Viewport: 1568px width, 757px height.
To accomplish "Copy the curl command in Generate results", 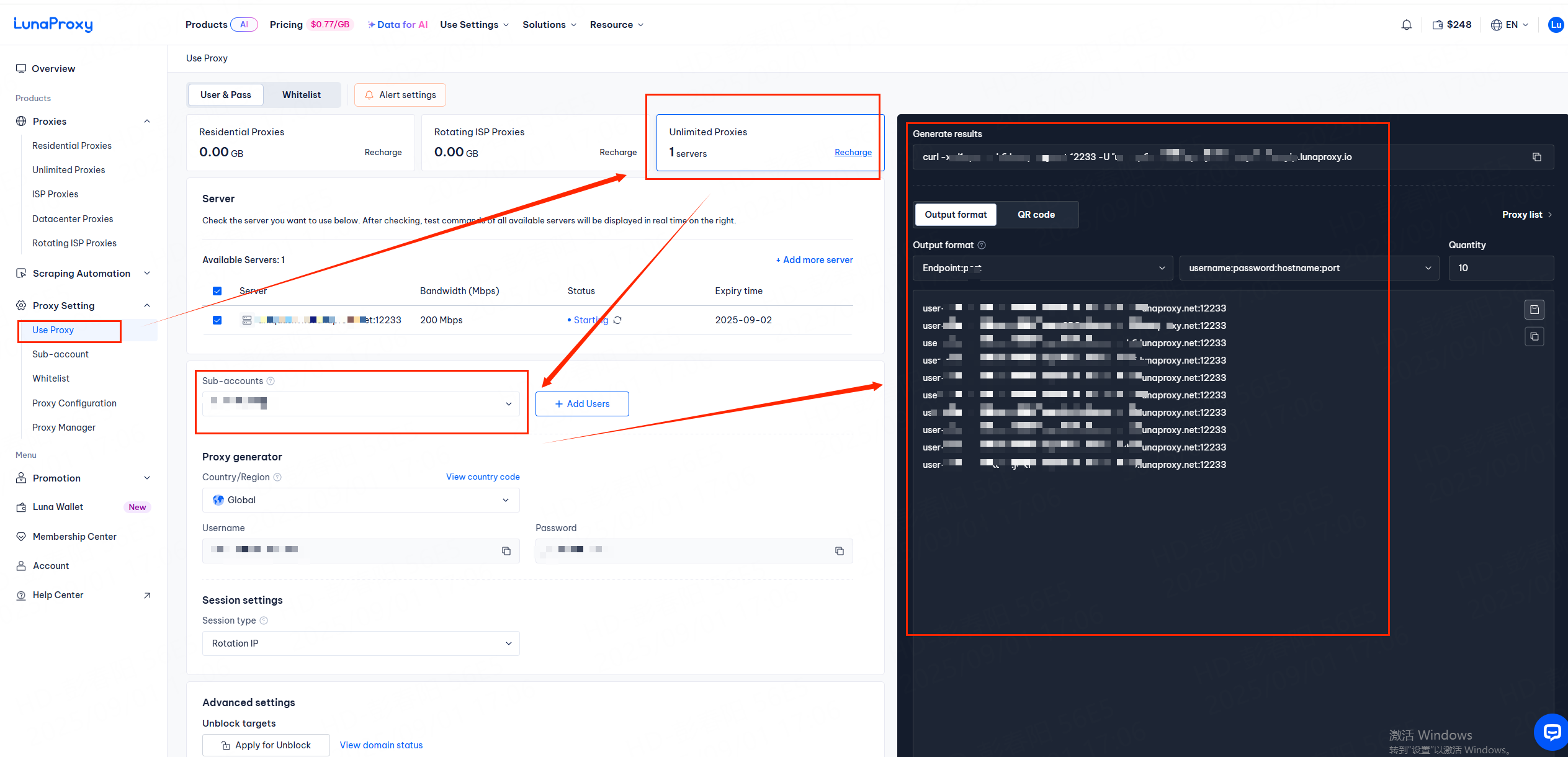I will tap(1536, 157).
